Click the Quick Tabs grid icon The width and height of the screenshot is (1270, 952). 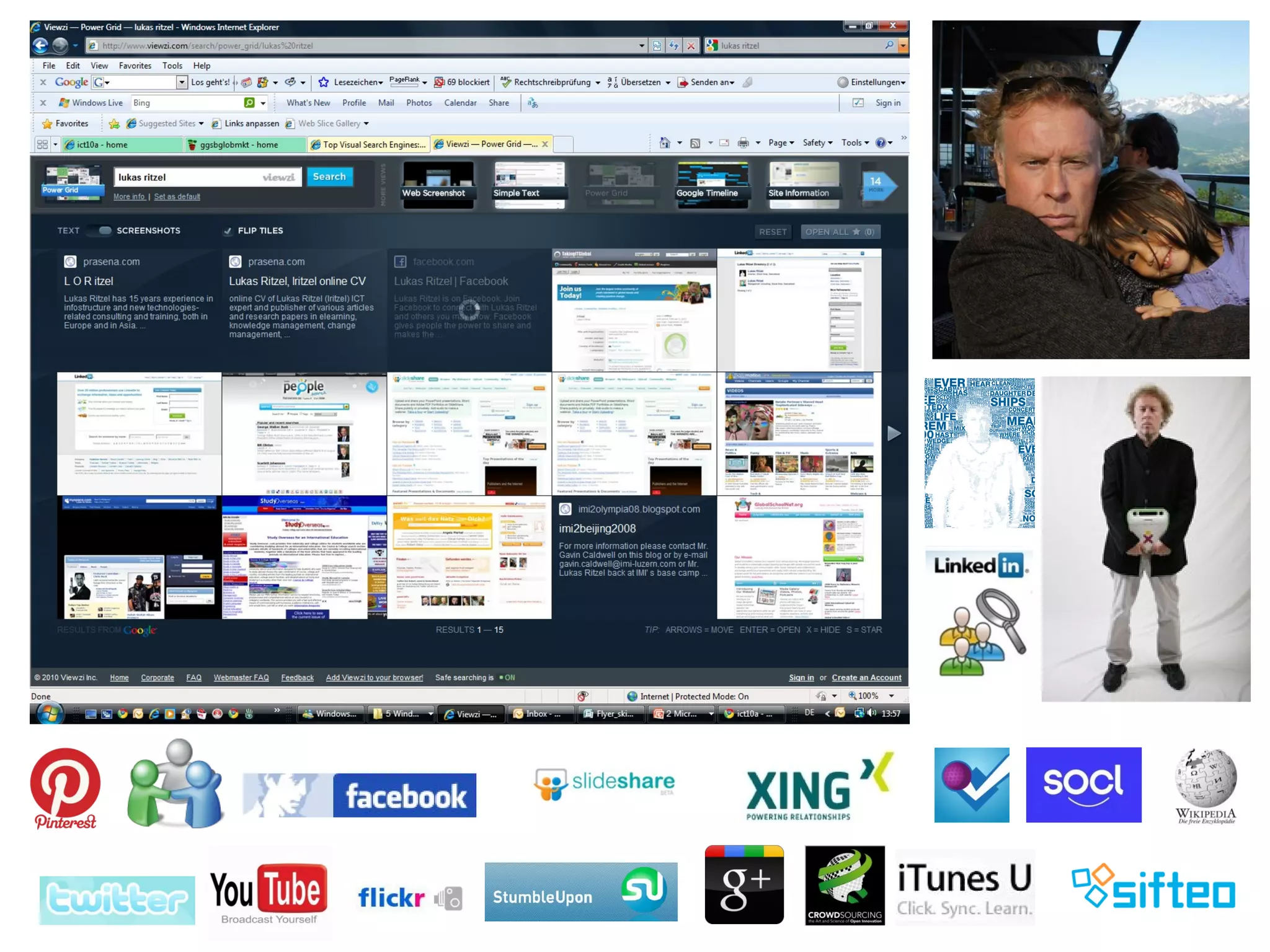(x=42, y=144)
